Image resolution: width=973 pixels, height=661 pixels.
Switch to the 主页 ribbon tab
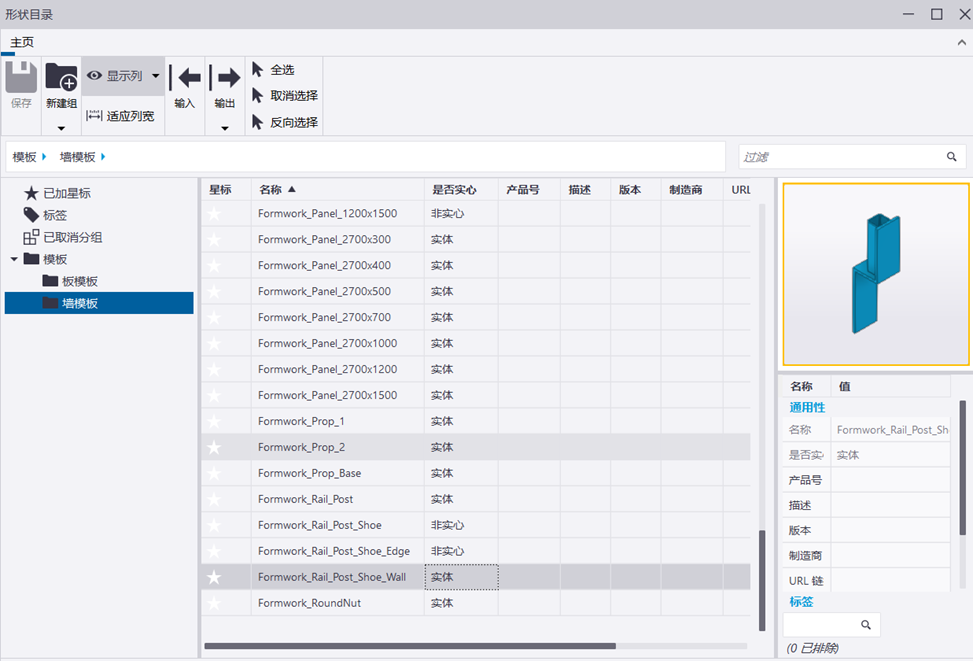coord(22,42)
